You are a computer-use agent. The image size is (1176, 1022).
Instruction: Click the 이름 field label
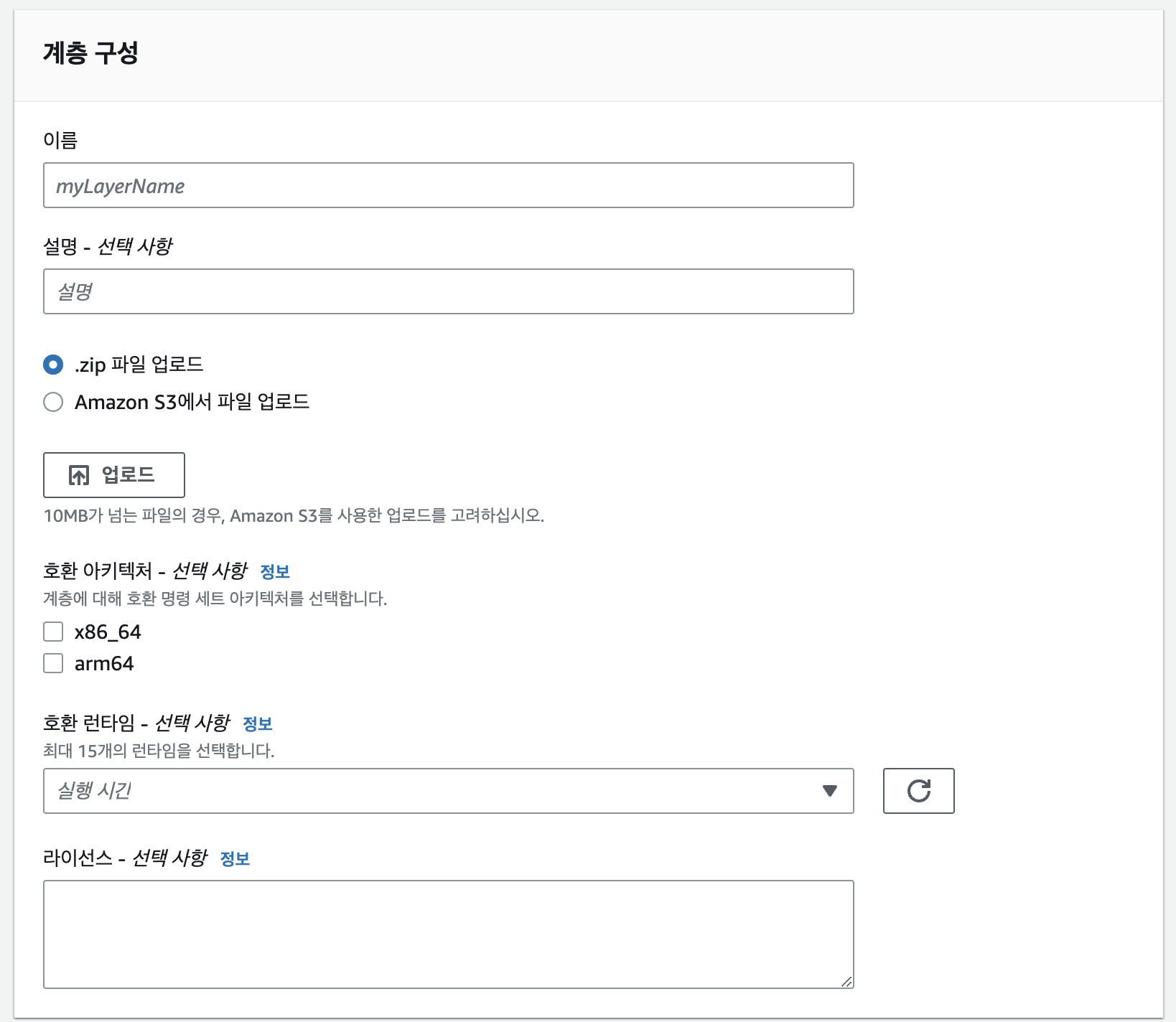(x=60, y=140)
